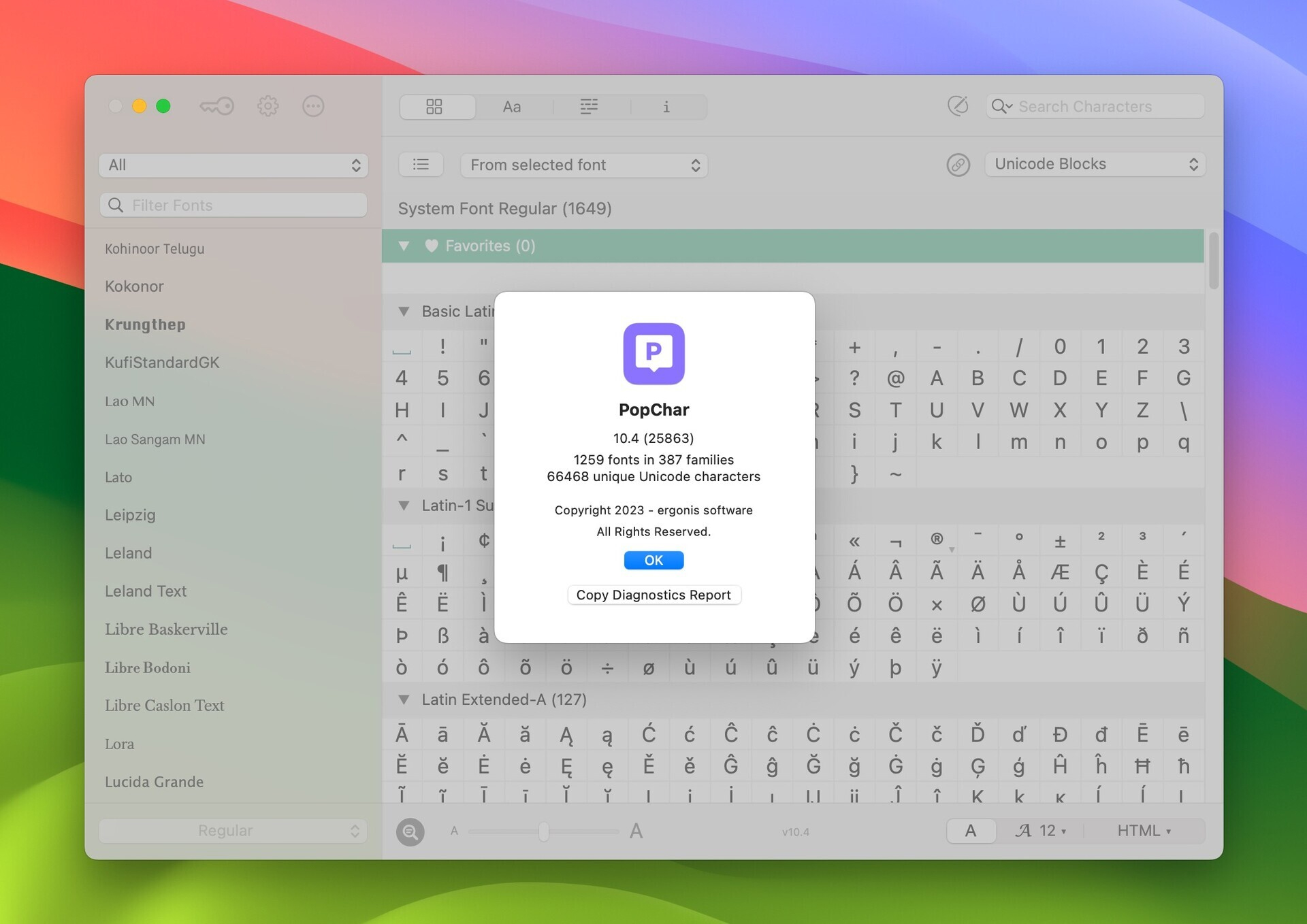Open the Unicode Blocks dropdown
The image size is (1307, 924).
point(1095,164)
